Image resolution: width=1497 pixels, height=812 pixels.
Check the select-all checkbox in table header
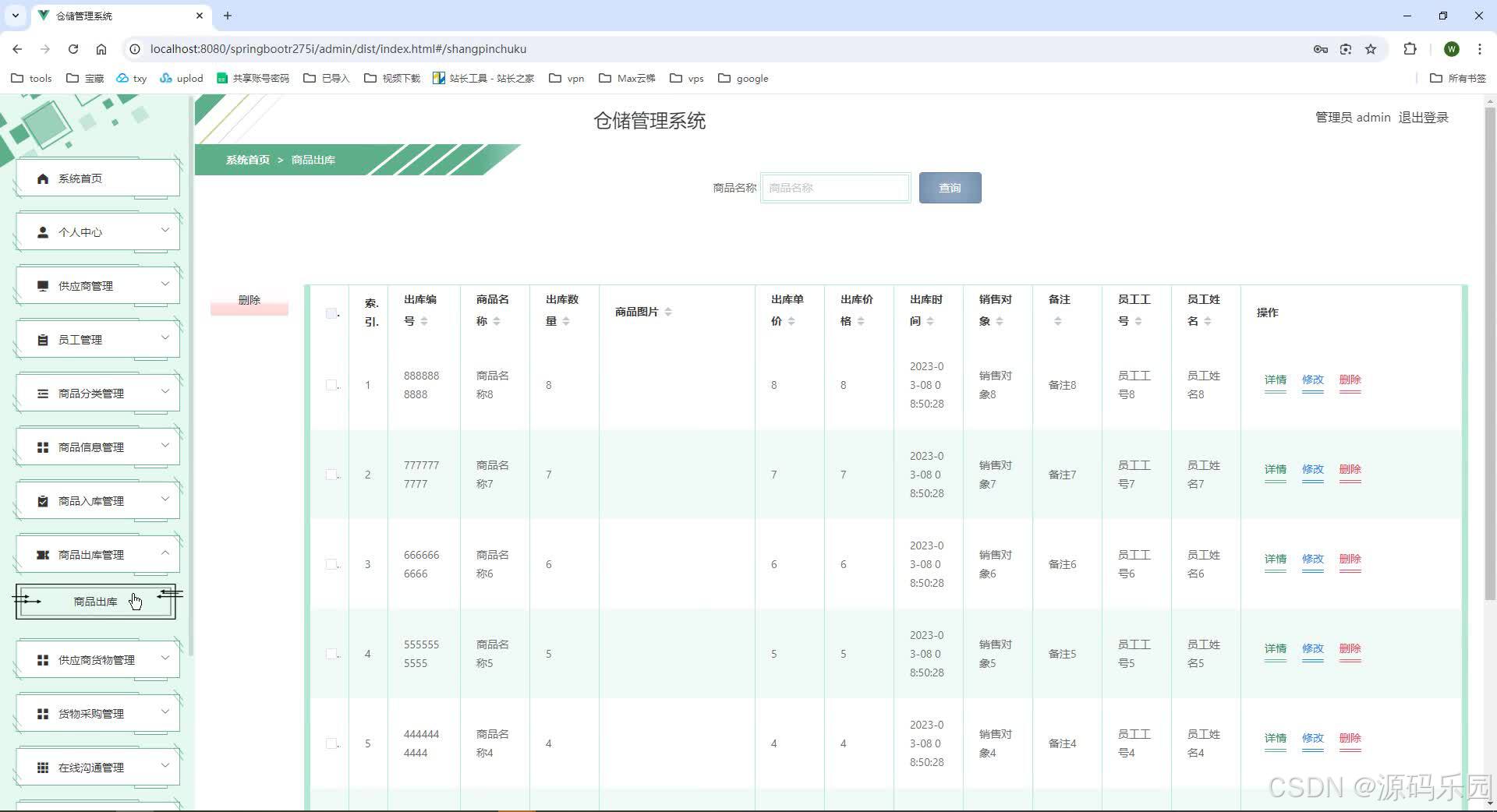click(331, 312)
